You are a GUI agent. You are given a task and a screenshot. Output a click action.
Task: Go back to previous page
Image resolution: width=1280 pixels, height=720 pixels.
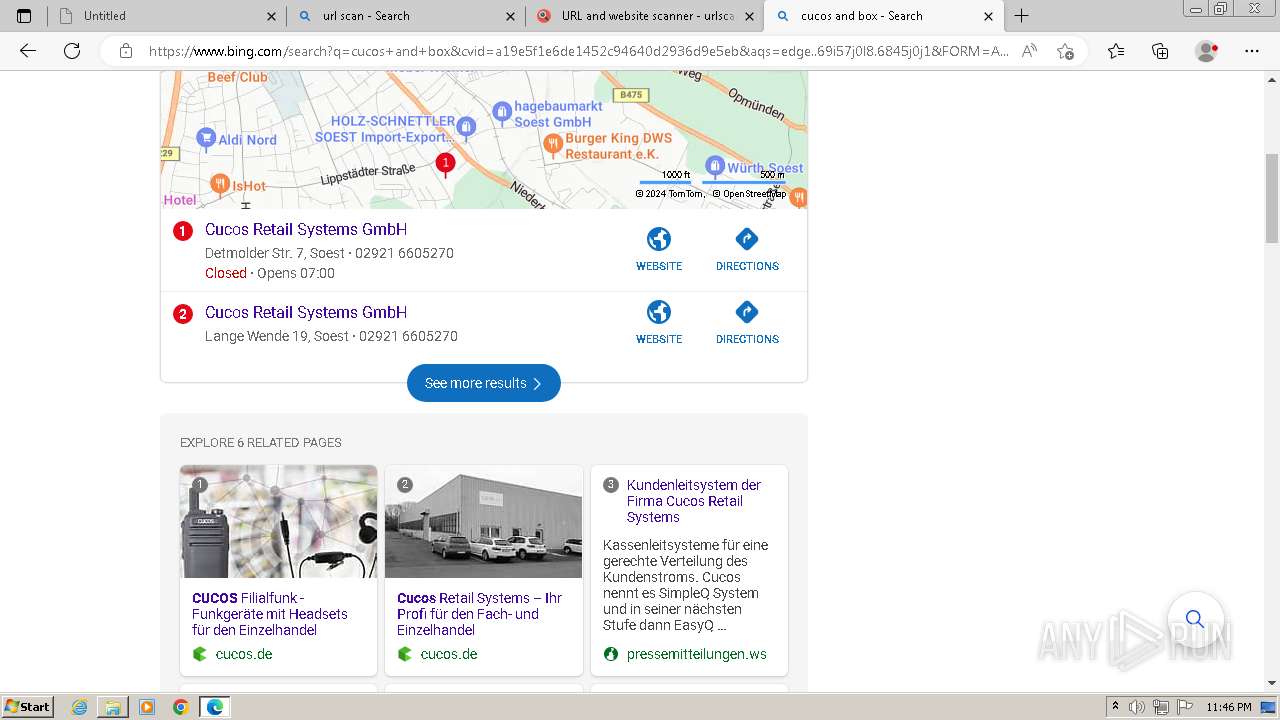tap(28, 51)
